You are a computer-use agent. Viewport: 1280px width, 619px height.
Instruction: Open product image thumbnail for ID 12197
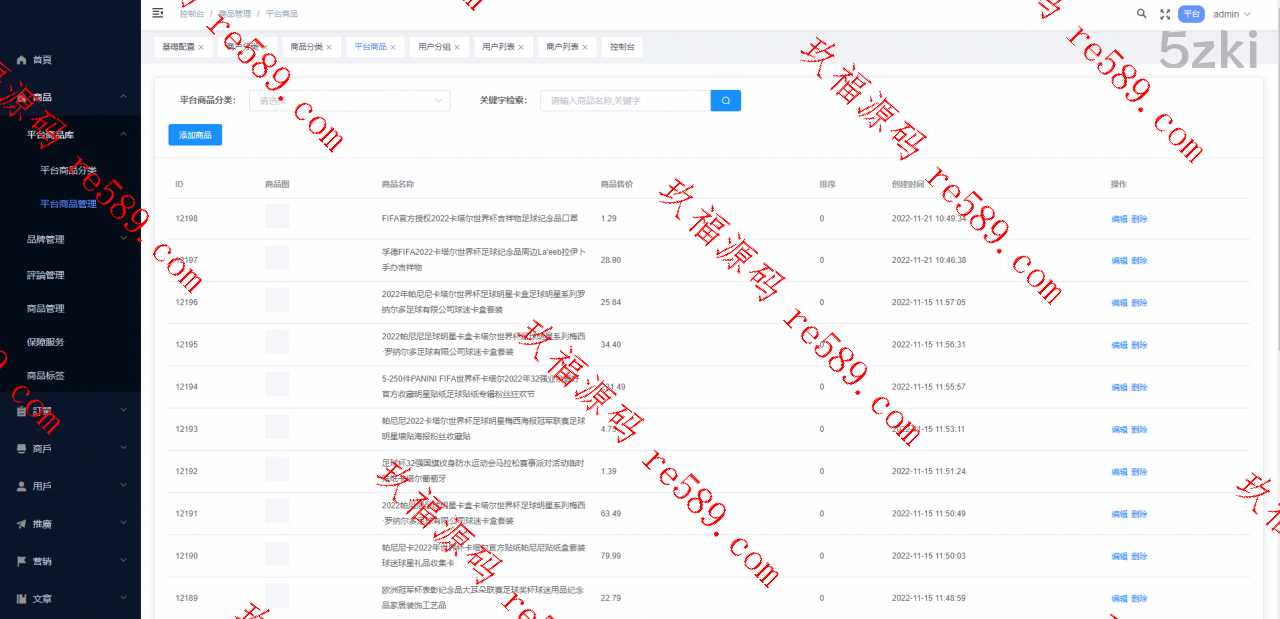tap(277, 258)
